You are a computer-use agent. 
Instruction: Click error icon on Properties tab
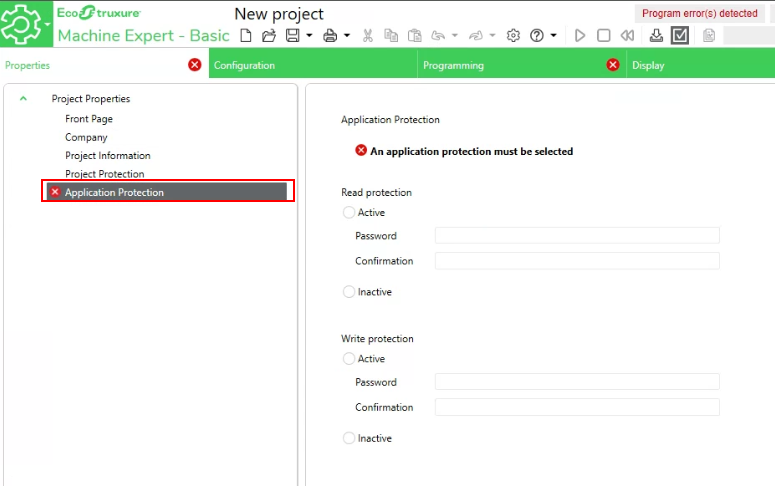(x=195, y=65)
